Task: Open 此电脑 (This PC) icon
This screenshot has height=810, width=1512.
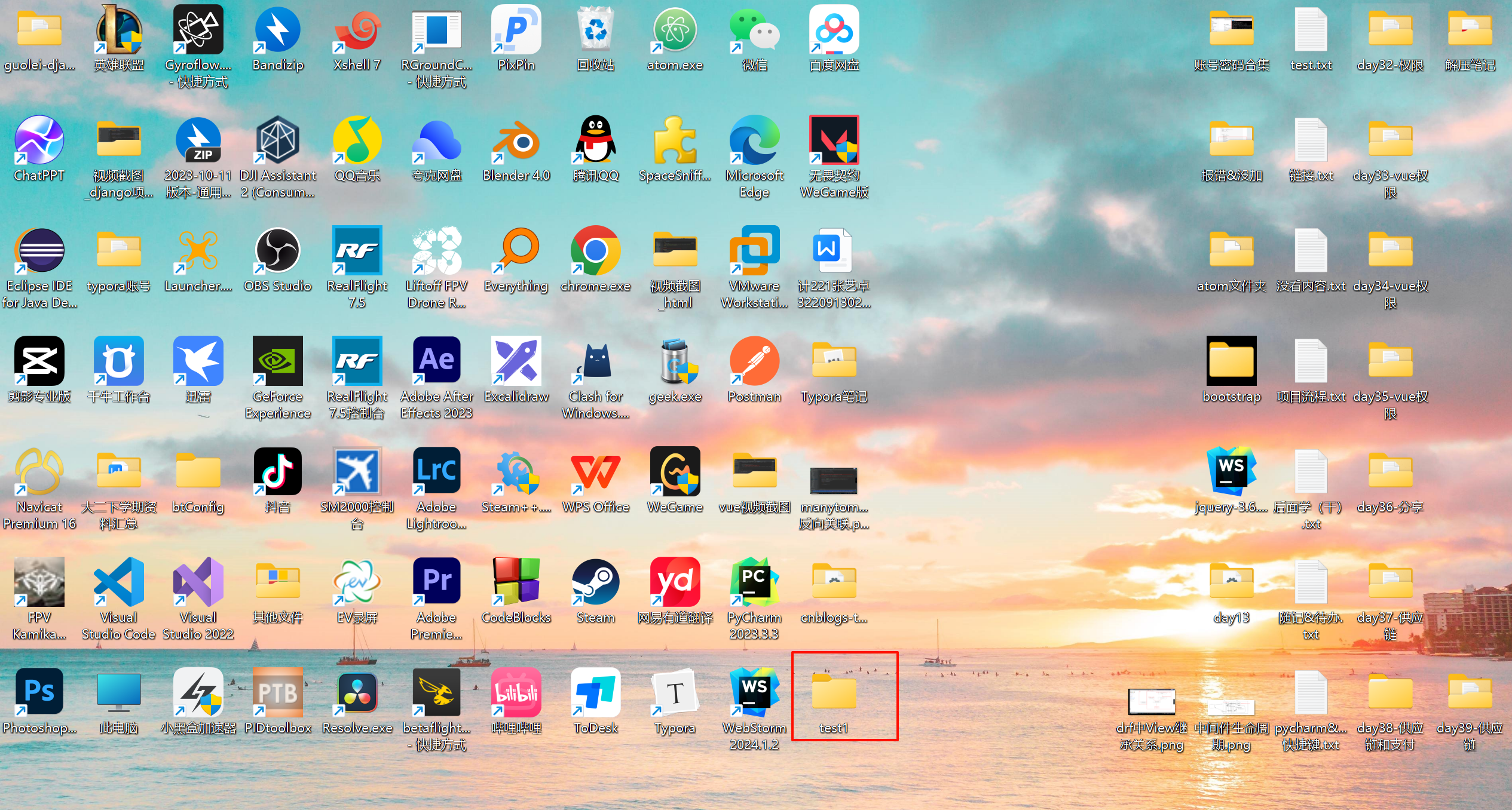Action: tap(119, 693)
